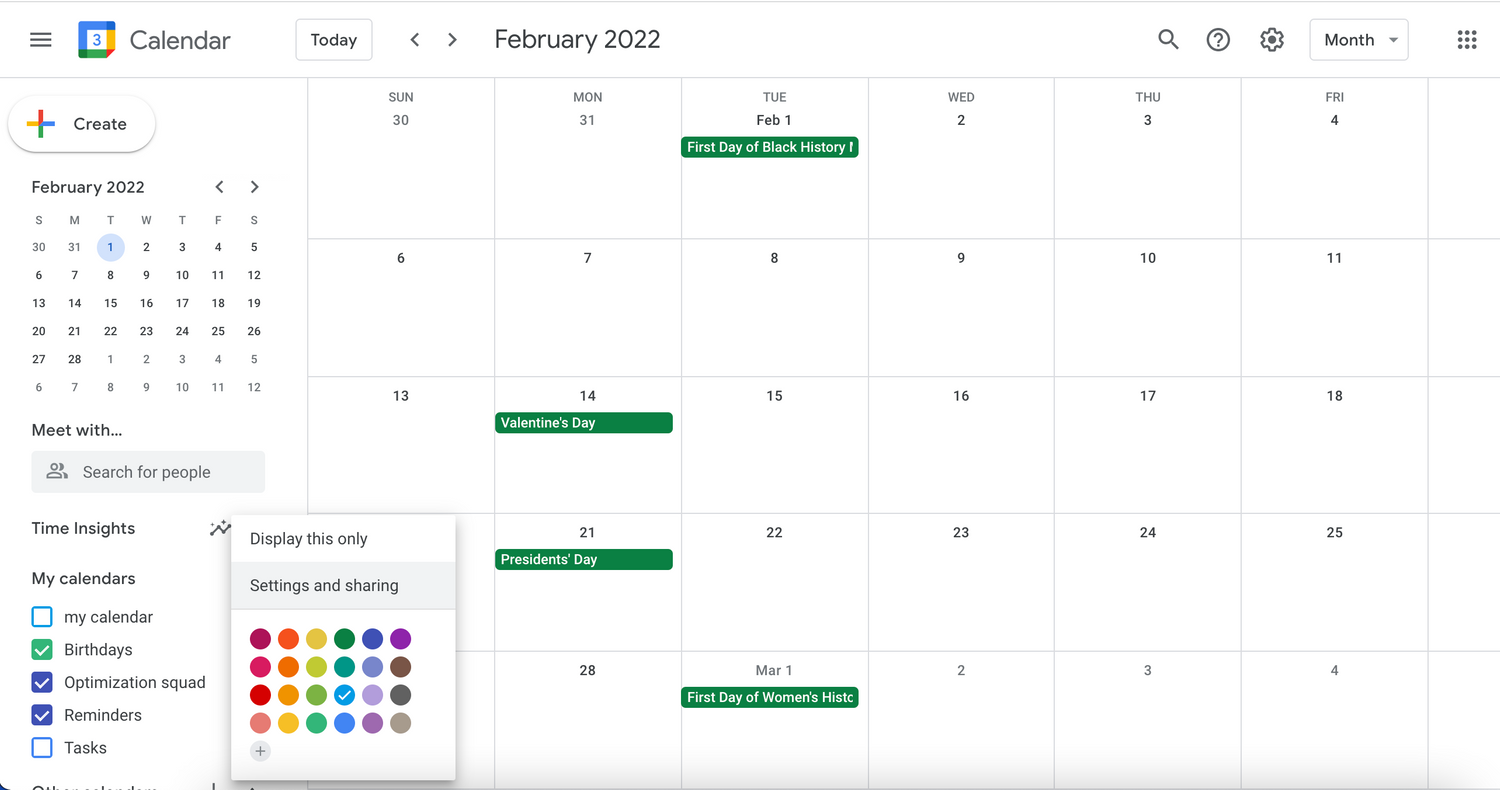This screenshot has height=790, width=1500.
Task: Open the Month view dropdown
Action: coord(1358,39)
